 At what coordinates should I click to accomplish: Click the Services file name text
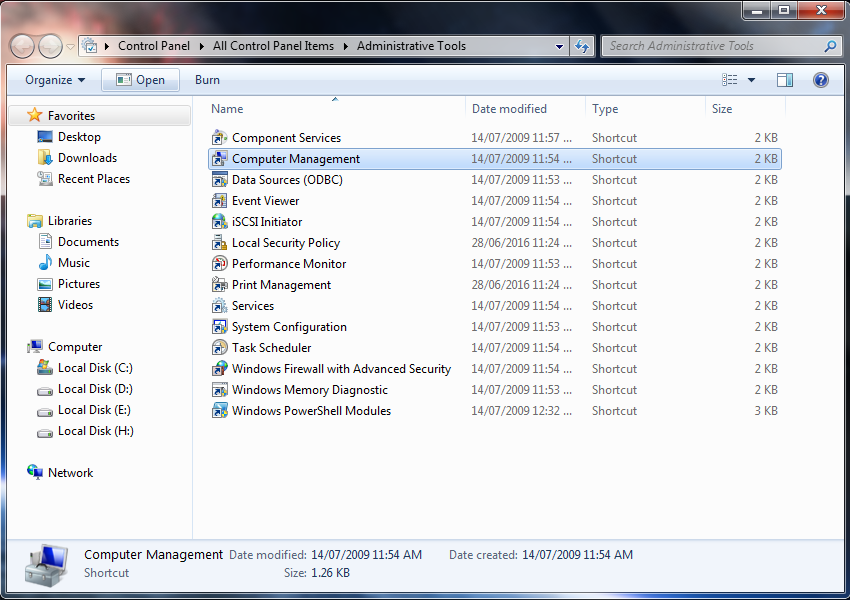pyautogui.click(x=253, y=306)
